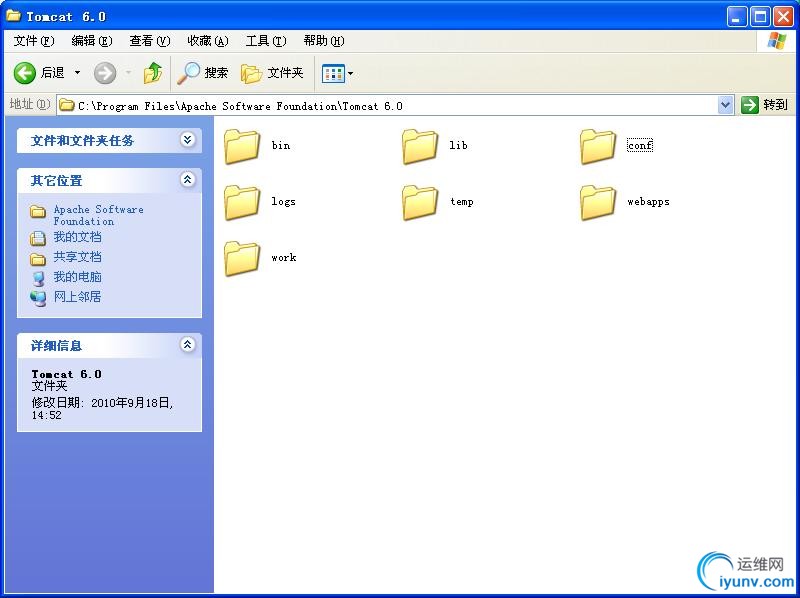Click the folder icon in address bar

pos(67,105)
